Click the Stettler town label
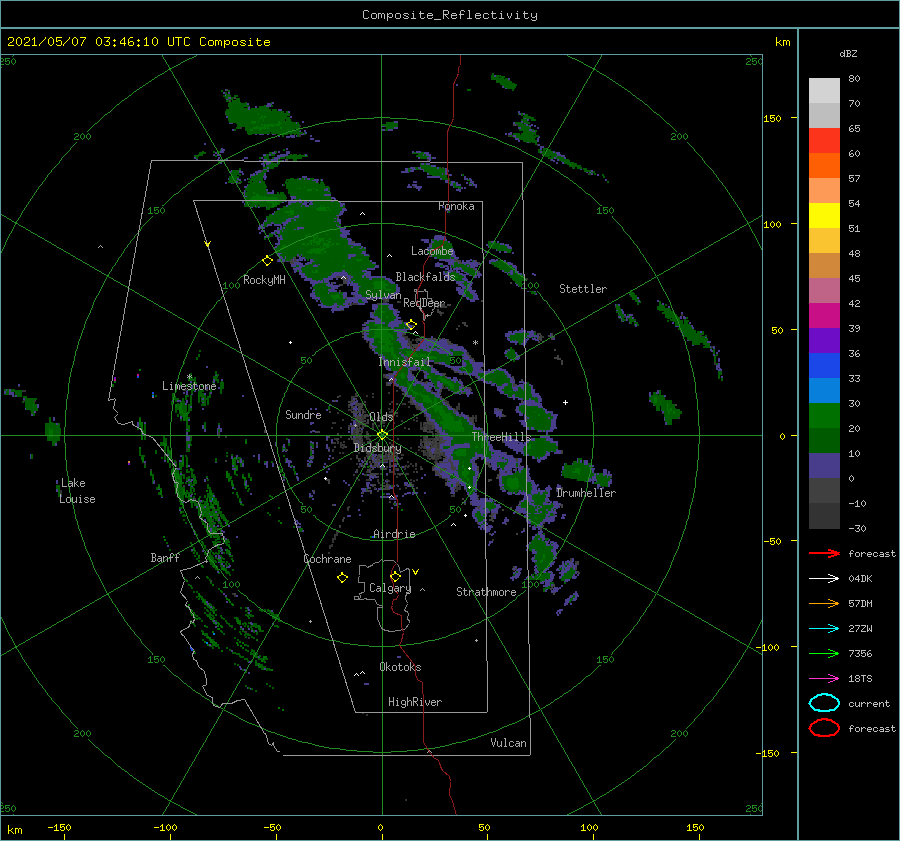The height and width of the screenshot is (841, 900). pyautogui.click(x=583, y=289)
